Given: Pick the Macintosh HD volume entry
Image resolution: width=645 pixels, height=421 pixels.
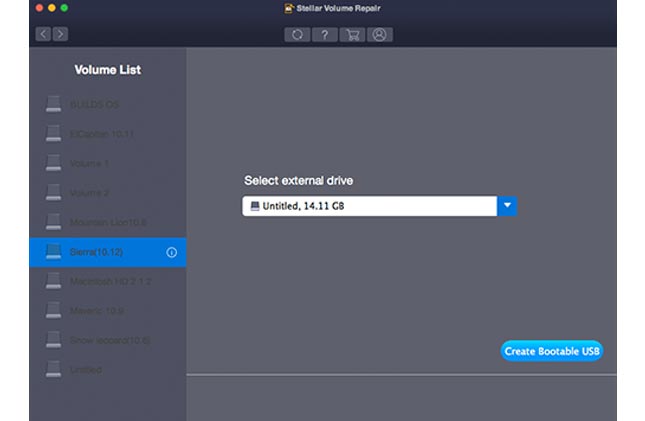Looking at the screenshot, I should (108, 281).
